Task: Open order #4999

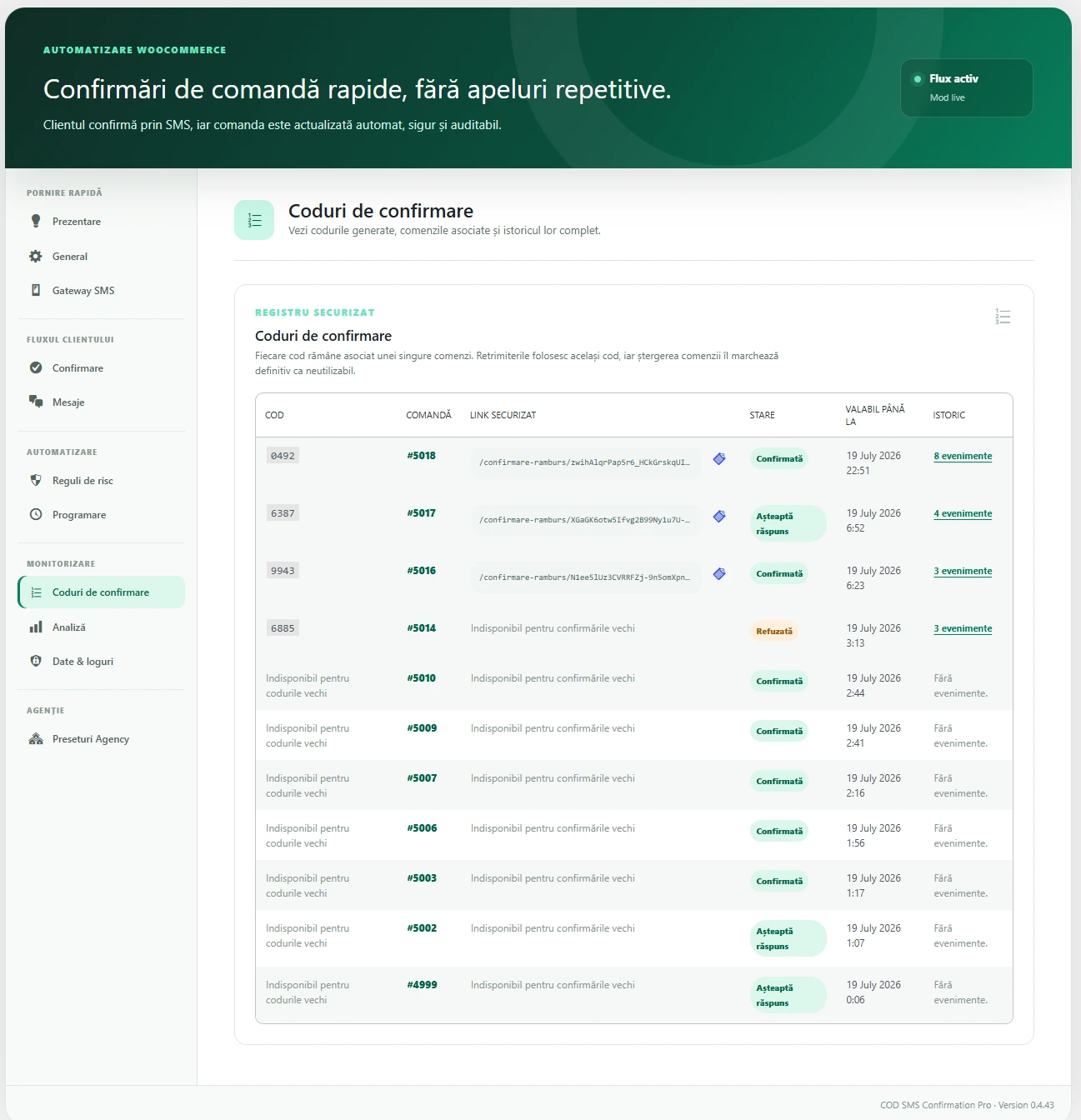Action: point(422,985)
